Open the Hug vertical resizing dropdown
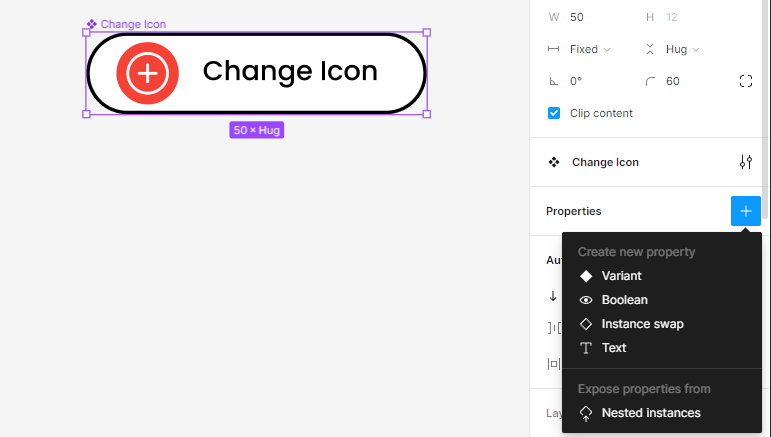 coord(681,49)
